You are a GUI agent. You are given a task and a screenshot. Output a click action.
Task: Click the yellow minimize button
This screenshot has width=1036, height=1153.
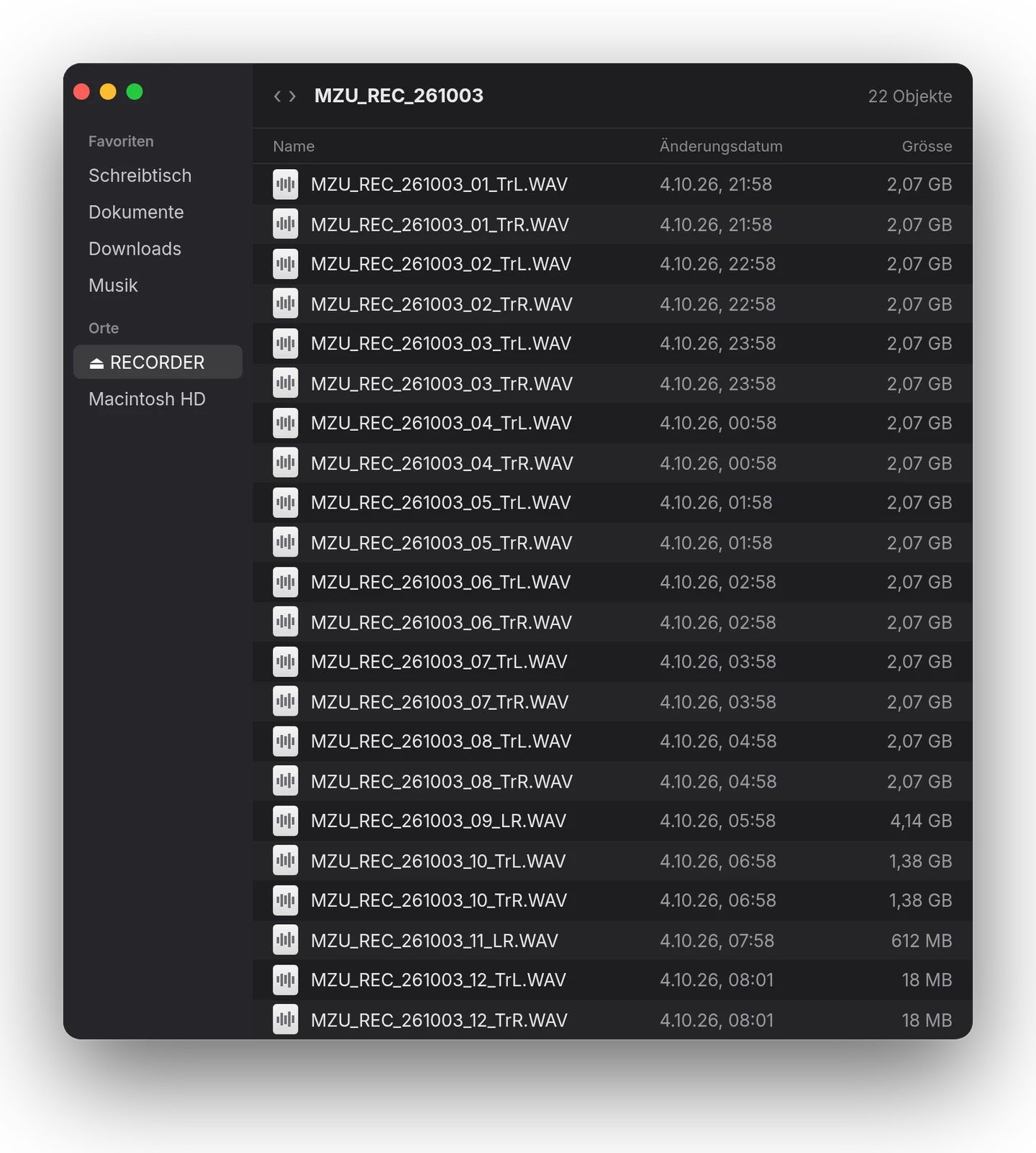click(108, 92)
